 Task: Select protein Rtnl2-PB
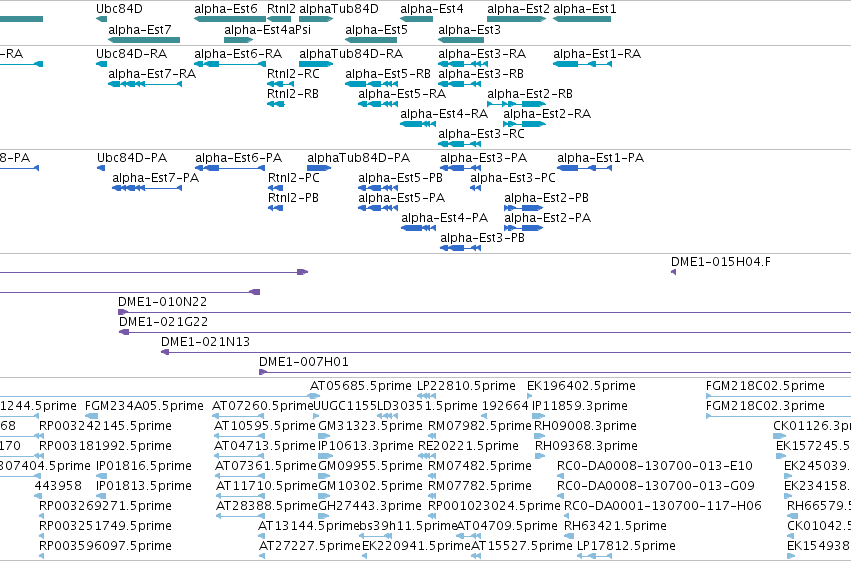[x=293, y=198]
